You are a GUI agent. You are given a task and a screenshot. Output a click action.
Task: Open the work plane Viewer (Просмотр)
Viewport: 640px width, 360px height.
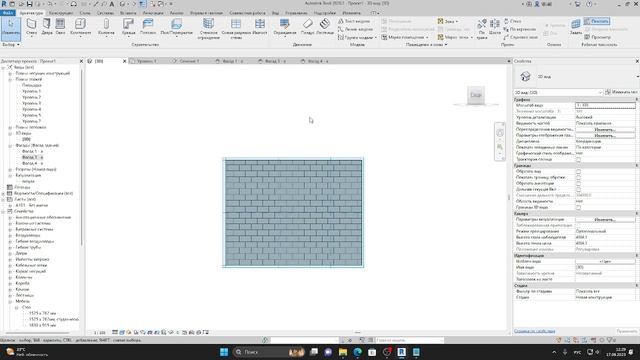(x=598, y=37)
